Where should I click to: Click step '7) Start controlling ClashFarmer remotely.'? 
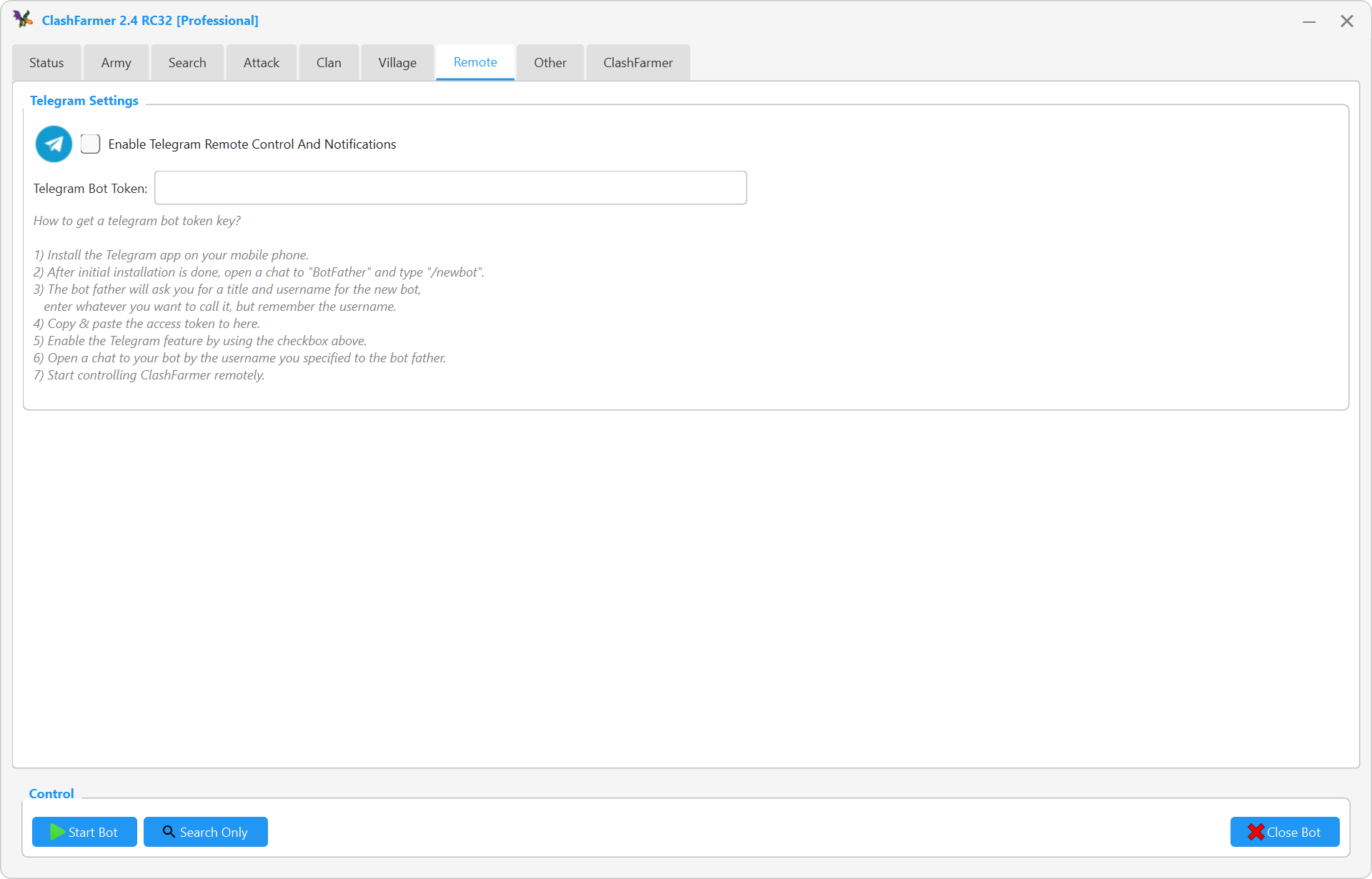149,375
